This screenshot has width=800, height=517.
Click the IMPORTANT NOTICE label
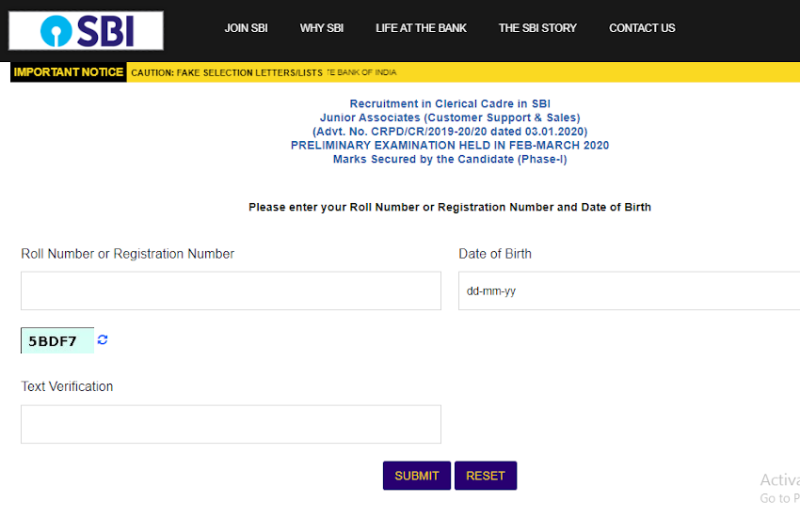68,72
